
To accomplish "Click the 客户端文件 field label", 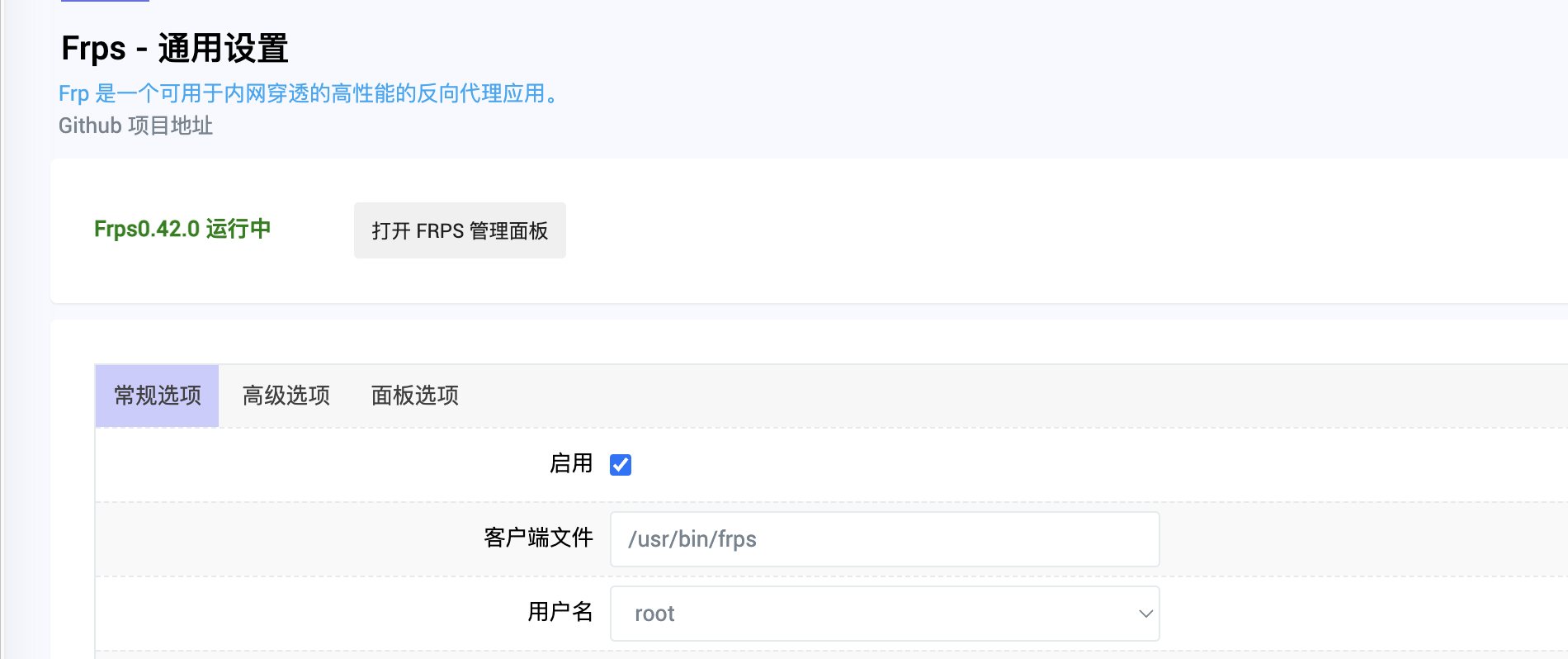I will click(x=538, y=538).
